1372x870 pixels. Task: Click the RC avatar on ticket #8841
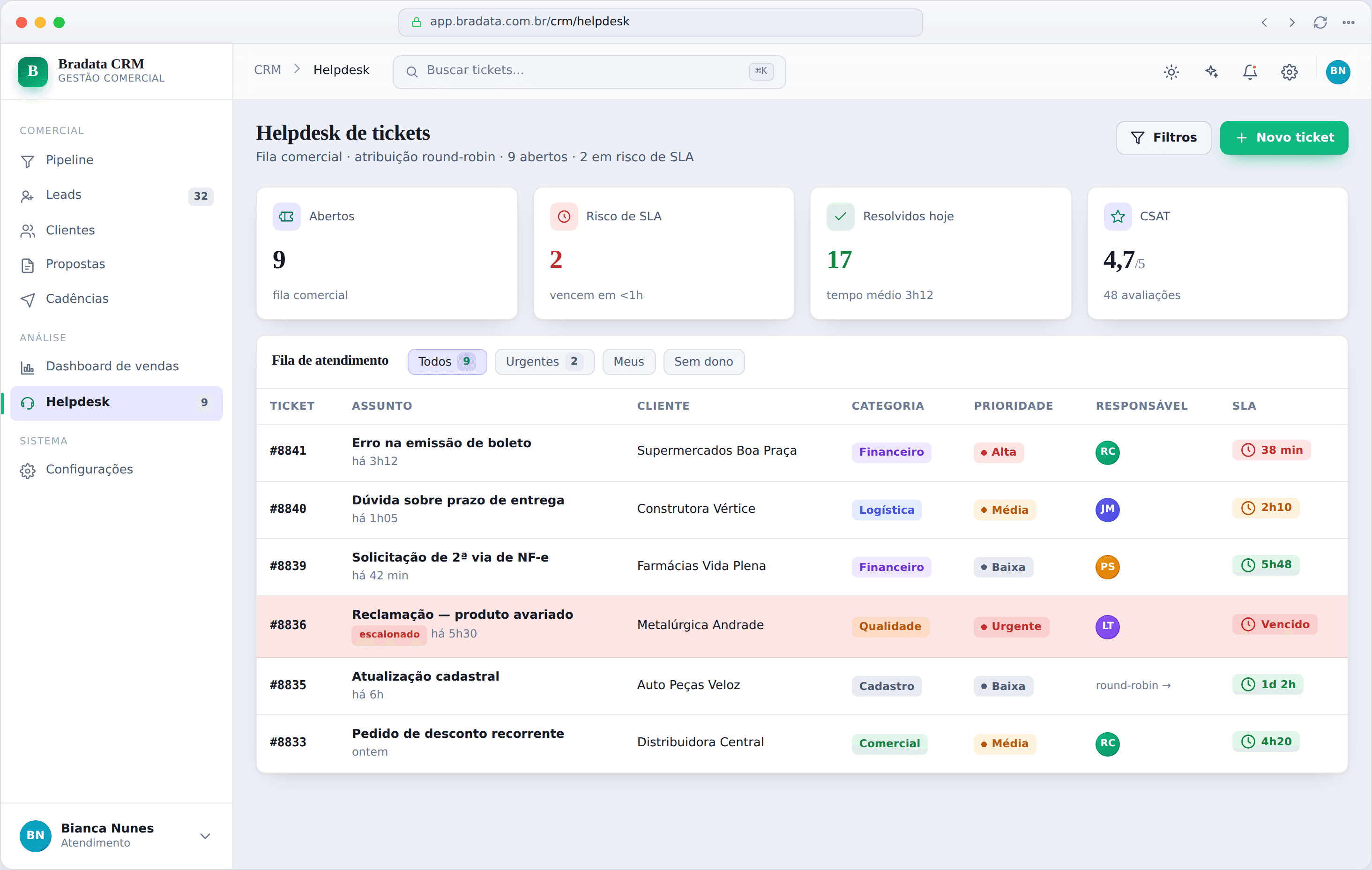coord(1107,451)
